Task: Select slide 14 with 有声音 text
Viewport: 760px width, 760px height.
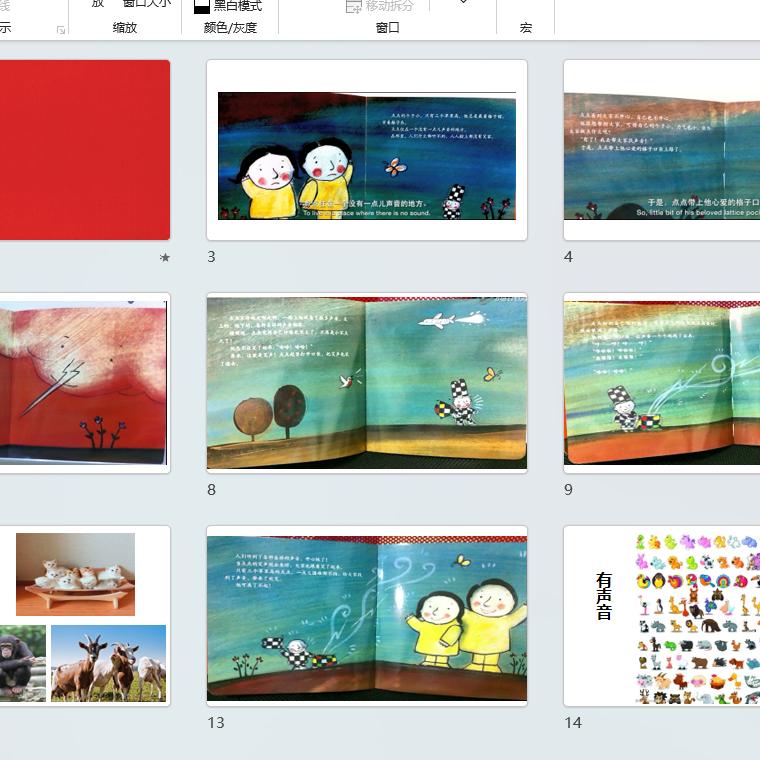Action: pos(662,616)
